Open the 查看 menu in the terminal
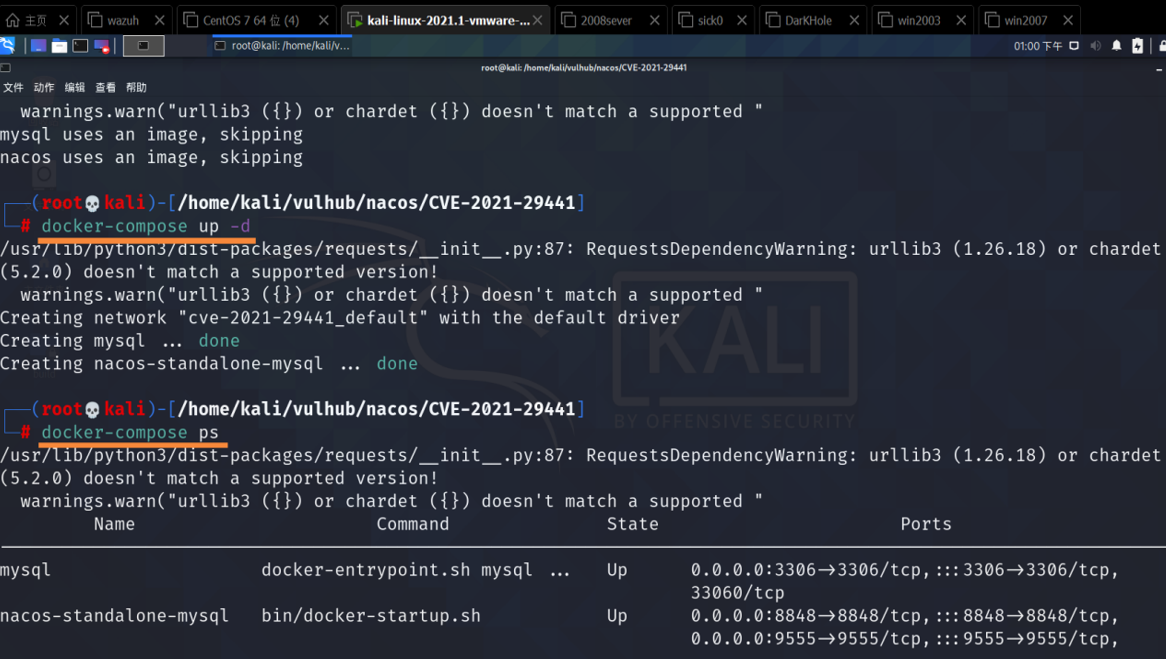This screenshot has height=659, width=1166. click(106, 88)
